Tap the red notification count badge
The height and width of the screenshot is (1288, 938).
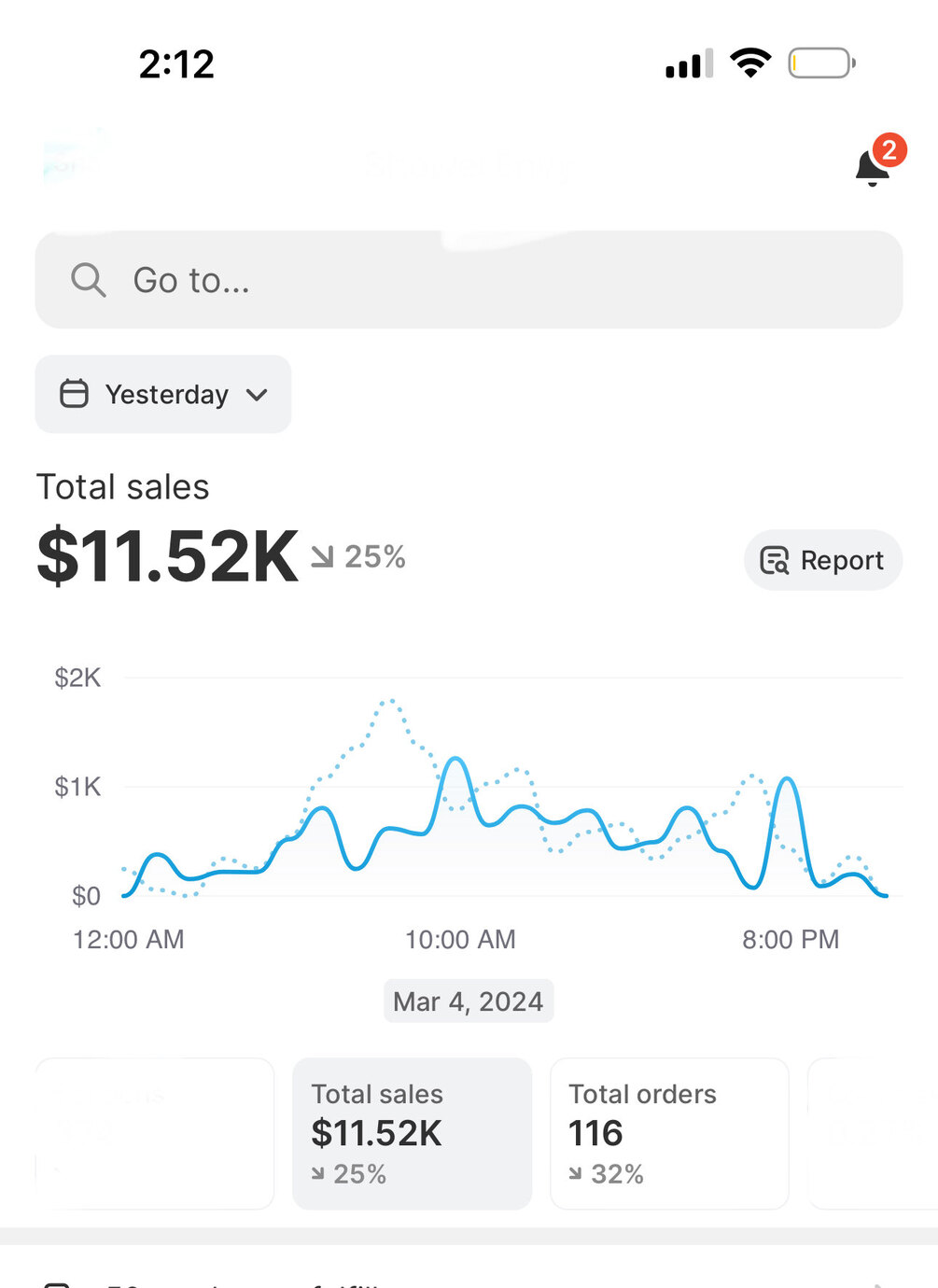point(889,150)
